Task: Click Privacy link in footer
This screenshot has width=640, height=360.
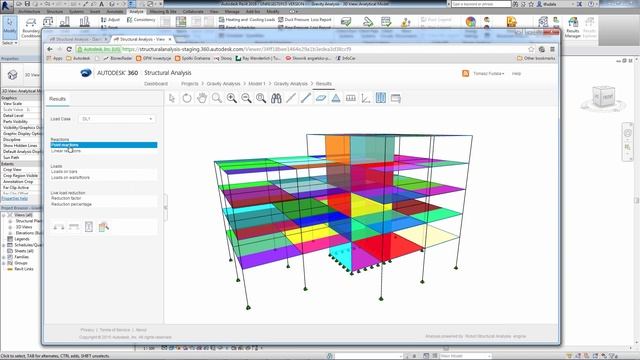Action: click(x=87, y=330)
